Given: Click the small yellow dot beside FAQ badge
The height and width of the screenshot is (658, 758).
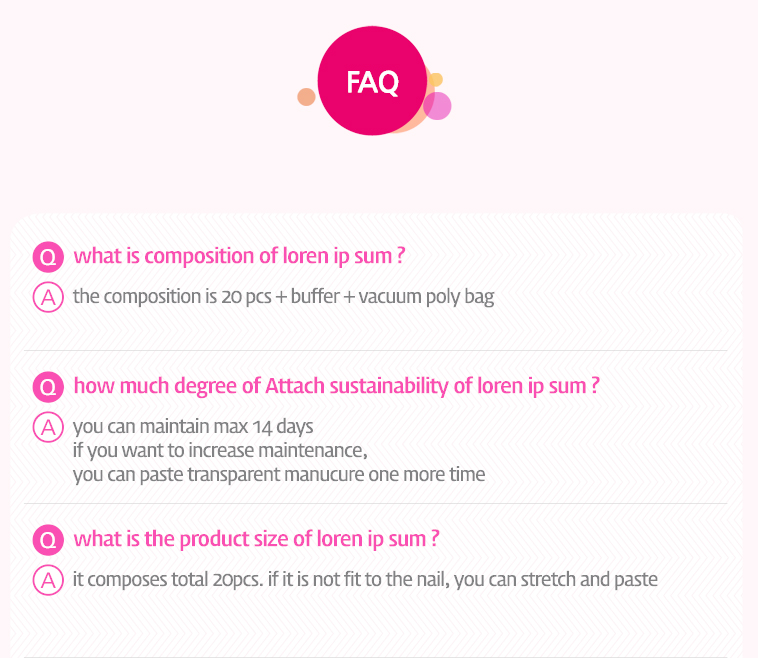Looking at the screenshot, I should [436, 79].
